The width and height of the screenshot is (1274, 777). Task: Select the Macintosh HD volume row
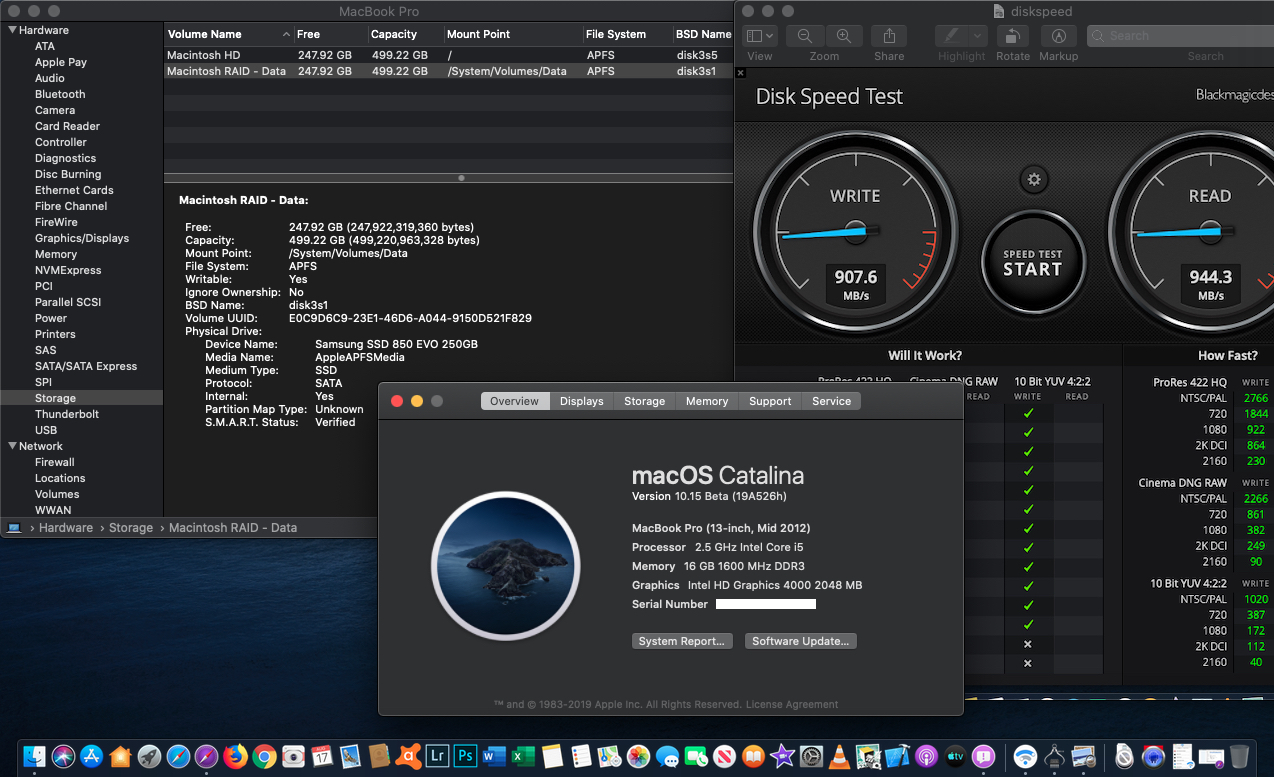(x=449, y=55)
